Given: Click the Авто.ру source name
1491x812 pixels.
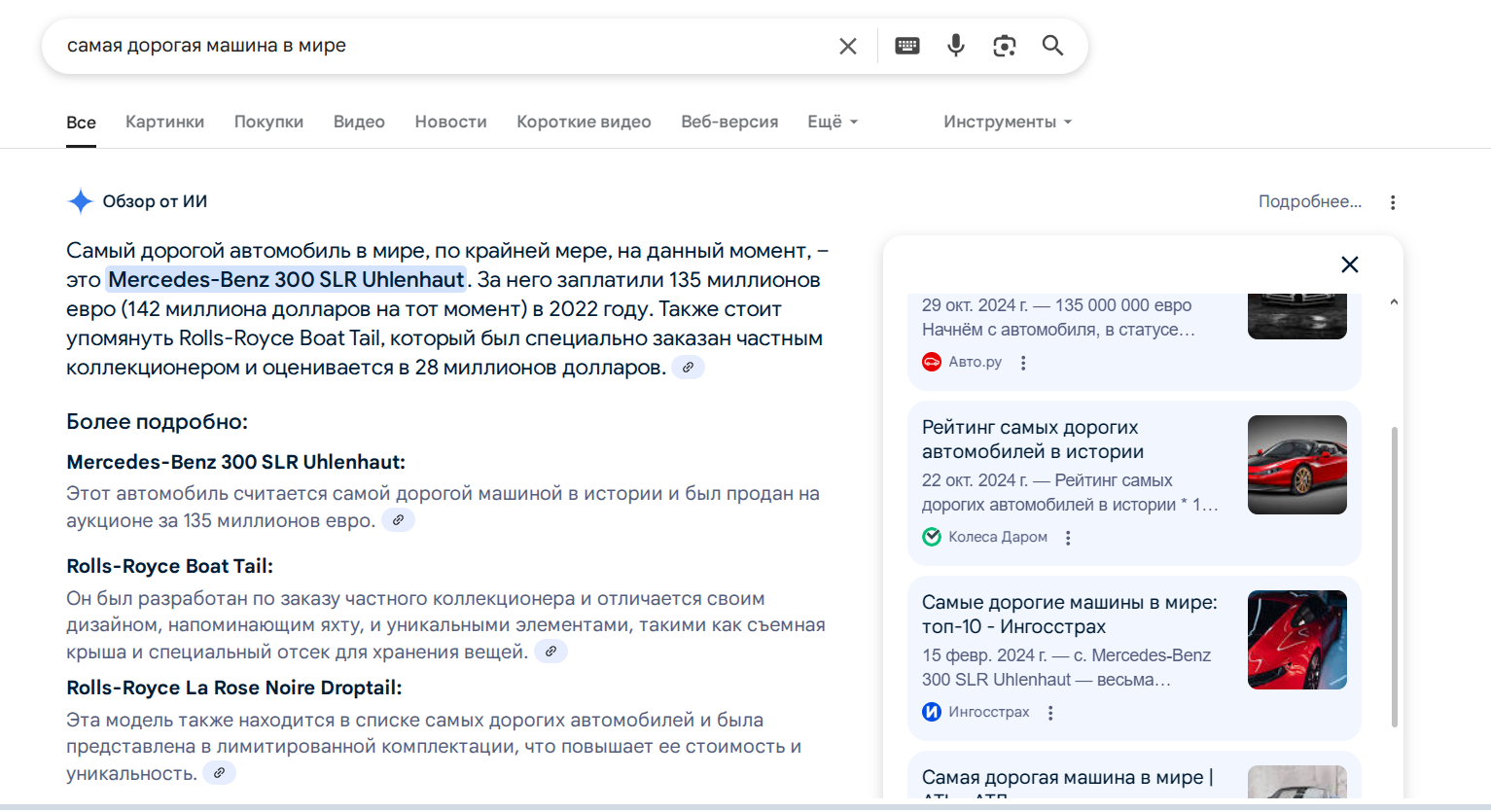Looking at the screenshot, I should [x=975, y=362].
